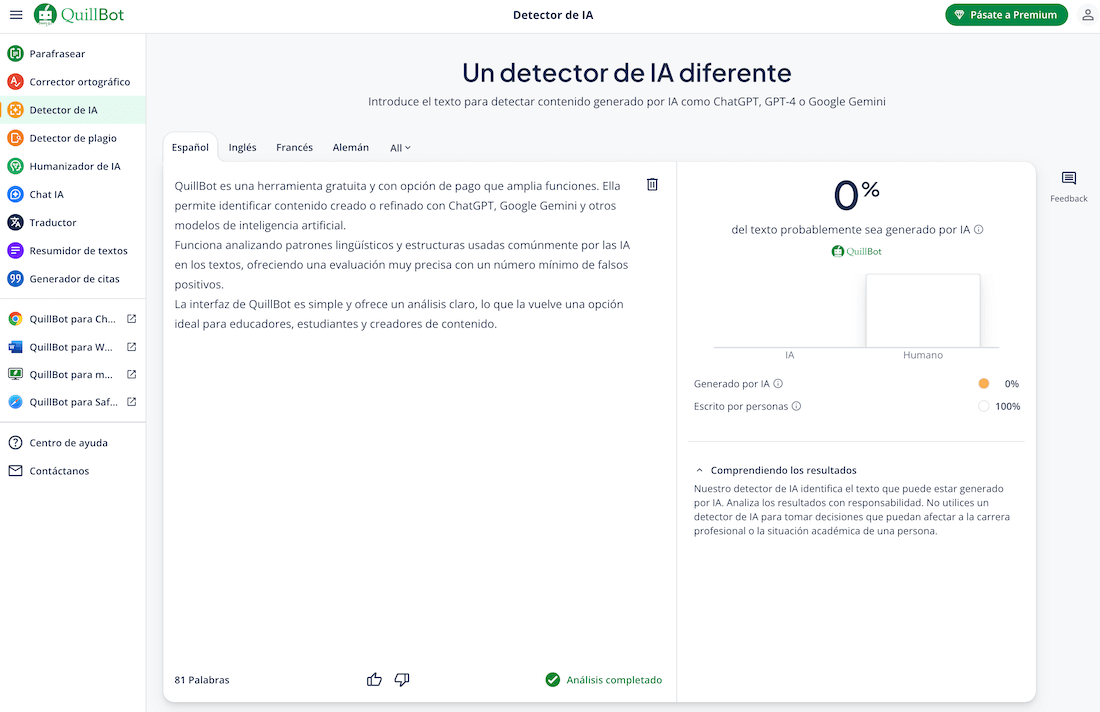Show info about Generado por IA score
The height and width of the screenshot is (712, 1100).
(777, 383)
